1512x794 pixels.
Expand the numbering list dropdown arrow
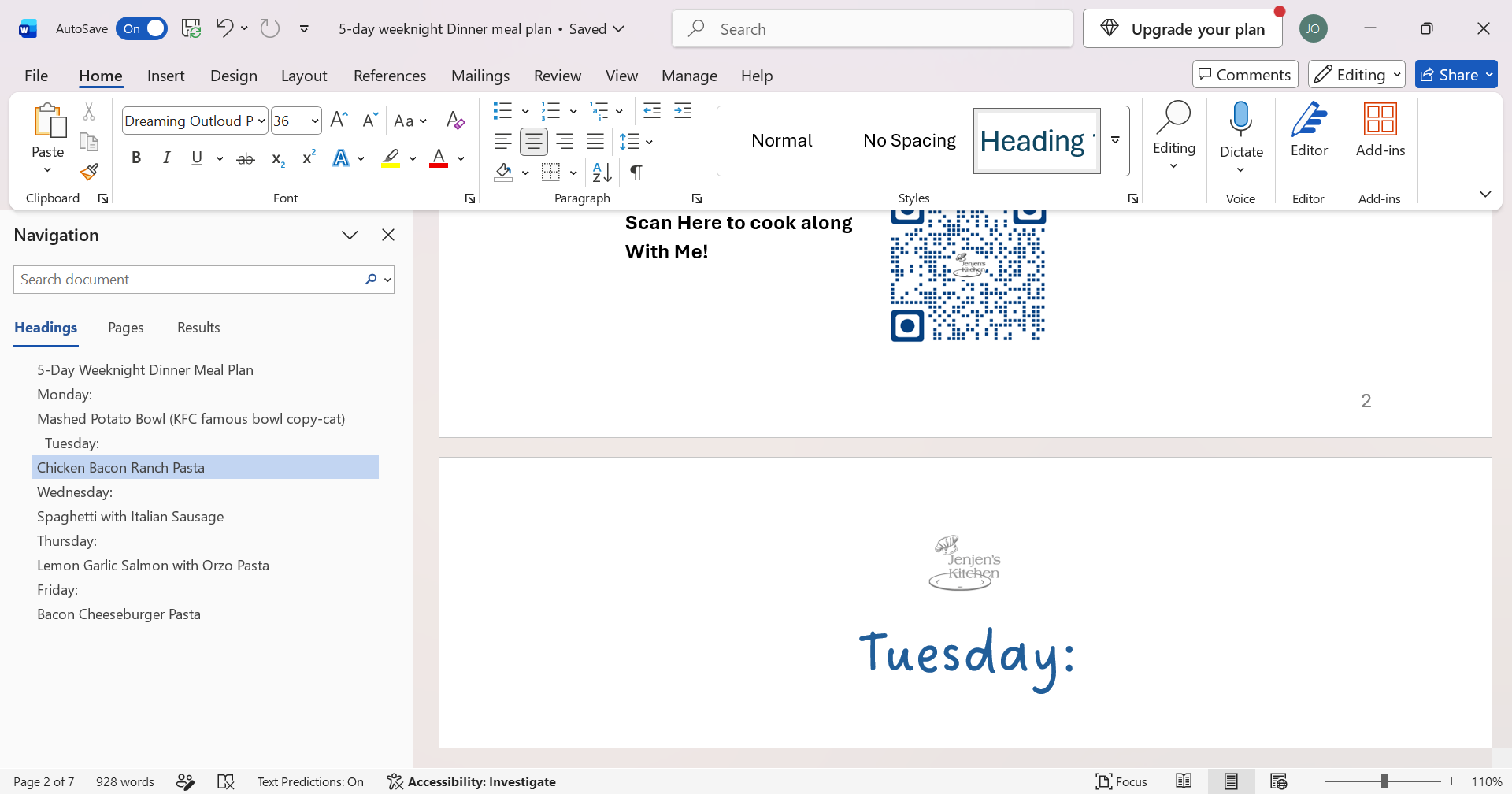click(x=573, y=111)
